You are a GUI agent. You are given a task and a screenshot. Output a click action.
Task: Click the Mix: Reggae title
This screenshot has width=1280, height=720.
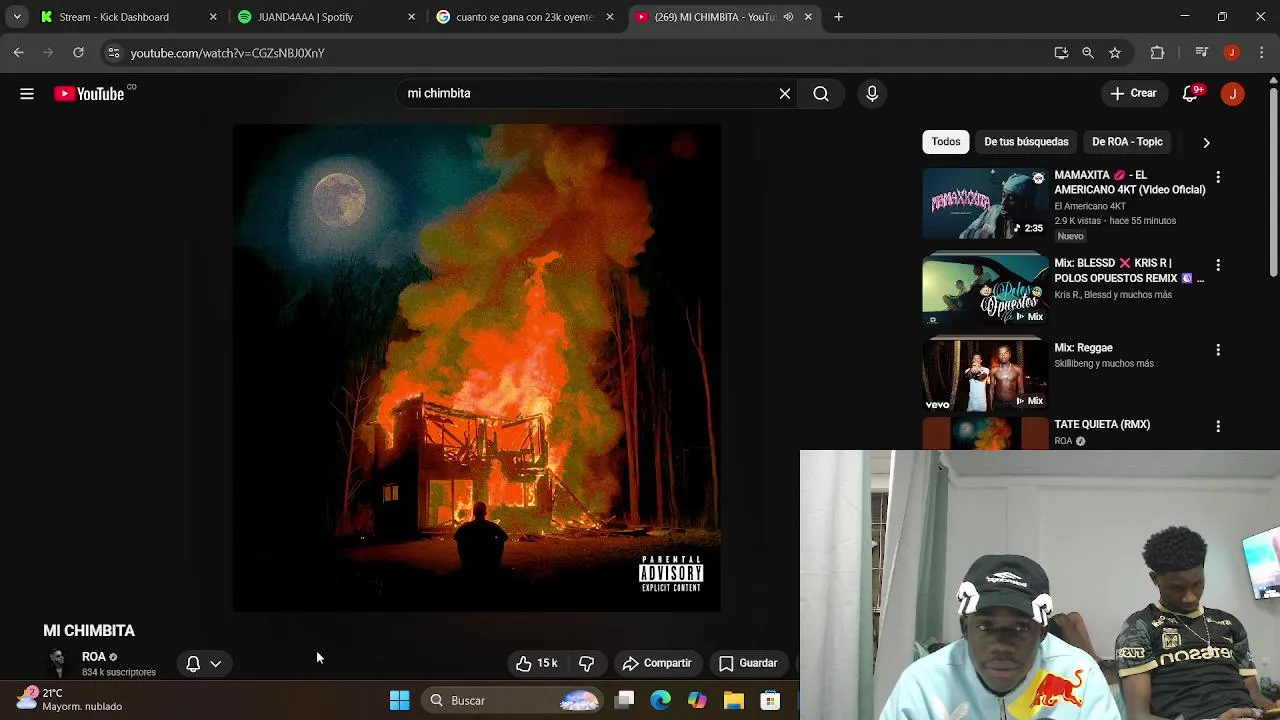click(1083, 348)
